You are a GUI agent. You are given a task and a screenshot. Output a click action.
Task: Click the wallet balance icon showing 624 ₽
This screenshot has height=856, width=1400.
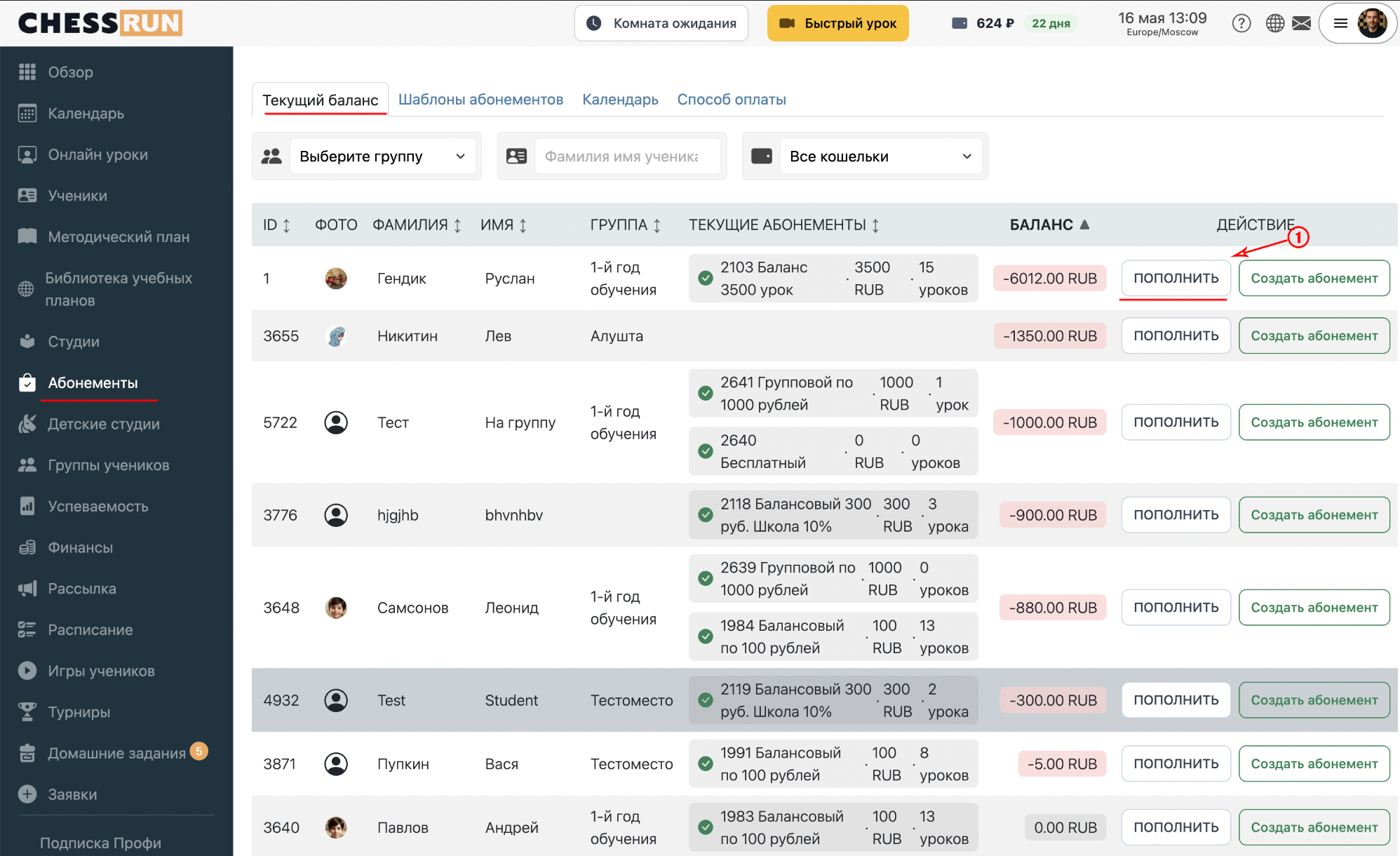pyautogui.click(x=959, y=23)
